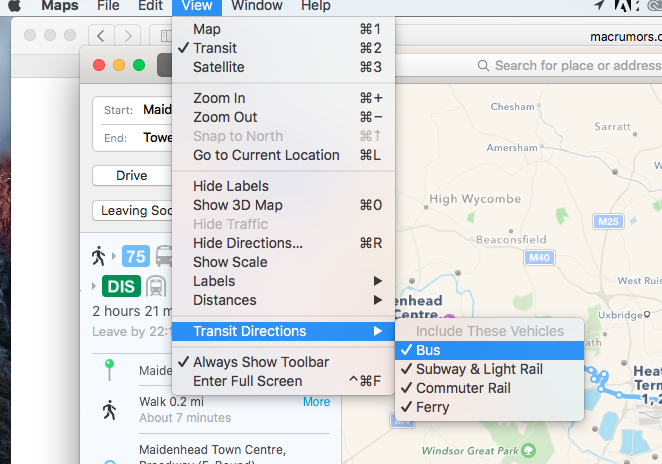The height and width of the screenshot is (464, 662).
Task: Click the green full-screen window button
Action: click(139, 65)
